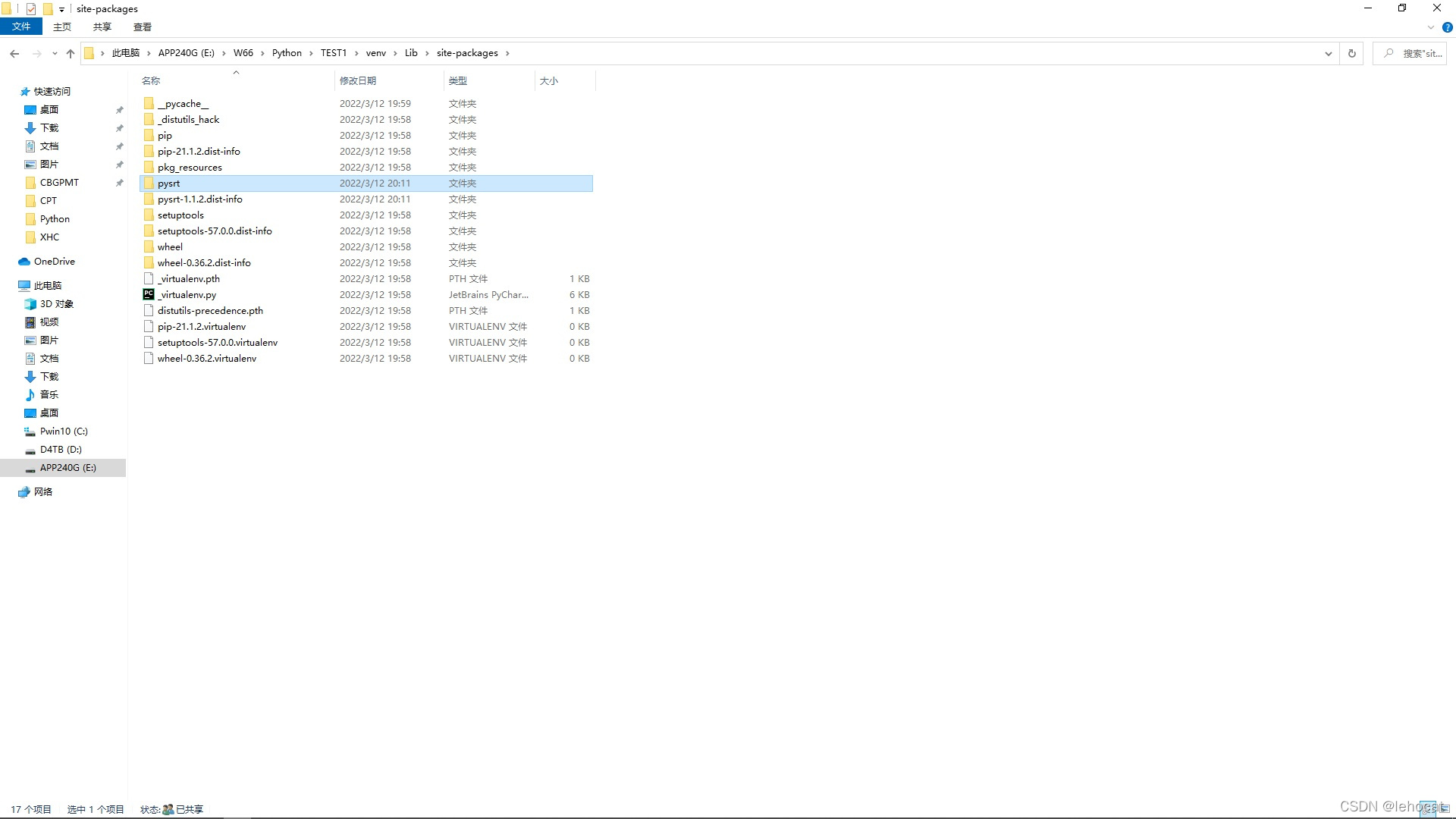Click quick access new folder icon

[48, 9]
